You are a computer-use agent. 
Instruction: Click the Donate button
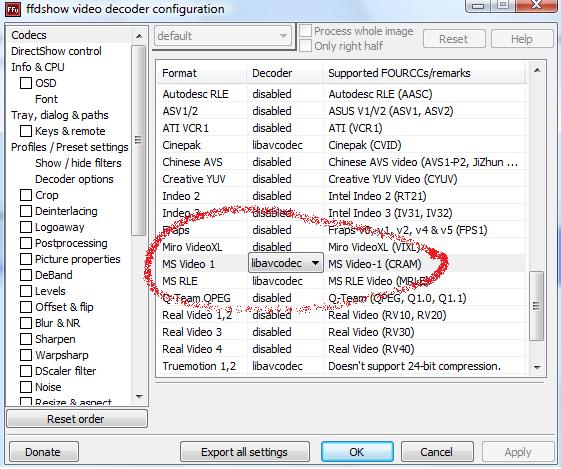[44, 452]
